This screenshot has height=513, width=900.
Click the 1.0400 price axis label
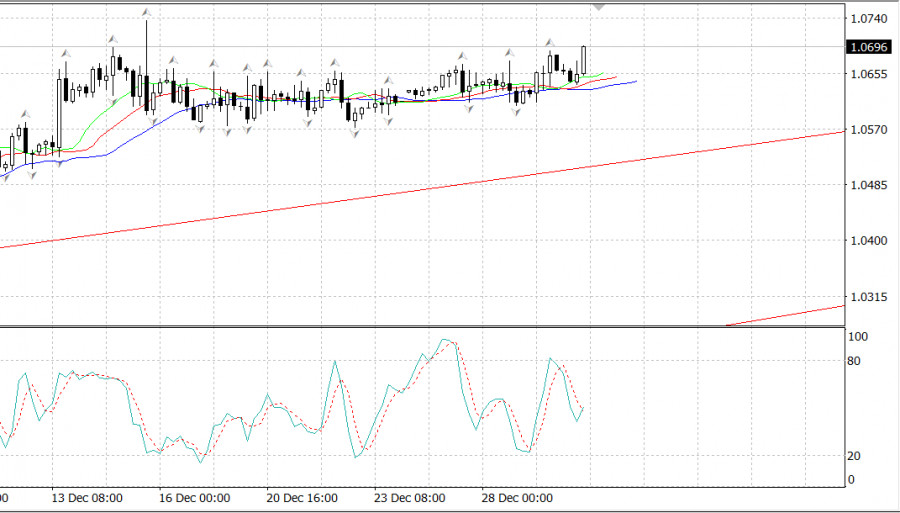[x=866, y=241]
